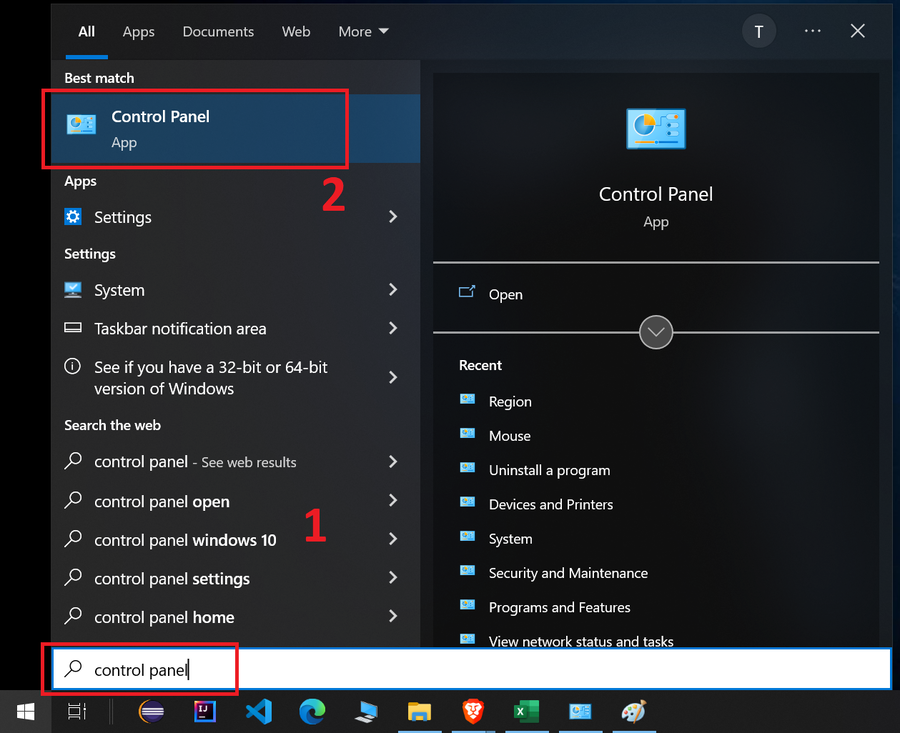The height and width of the screenshot is (733, 900).
Task: Switch to the Documents tab
Action: point(218,32)
